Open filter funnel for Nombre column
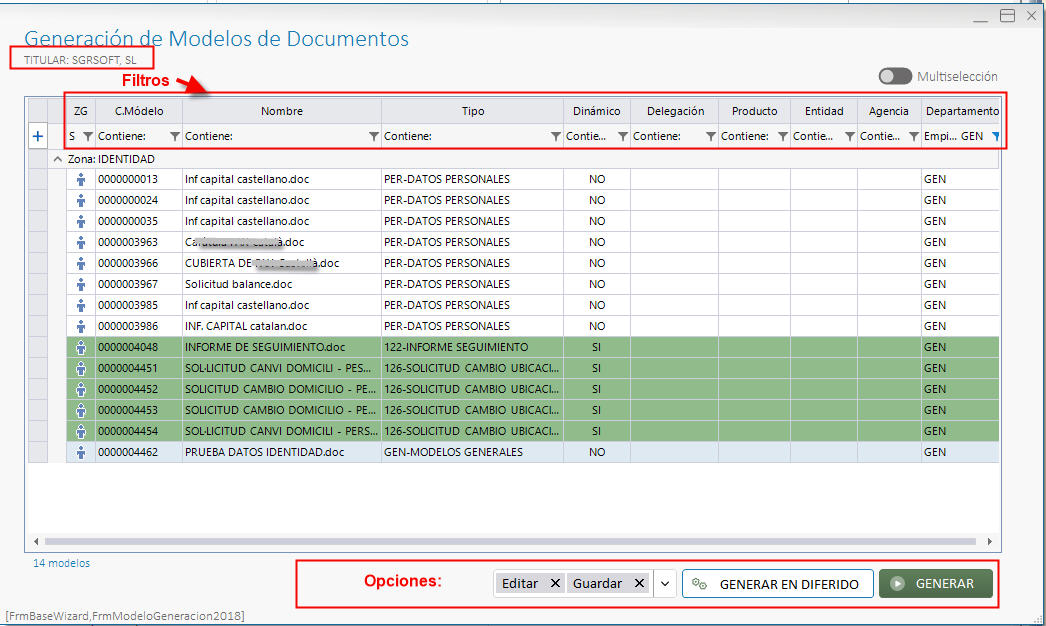 click(374, 136)
